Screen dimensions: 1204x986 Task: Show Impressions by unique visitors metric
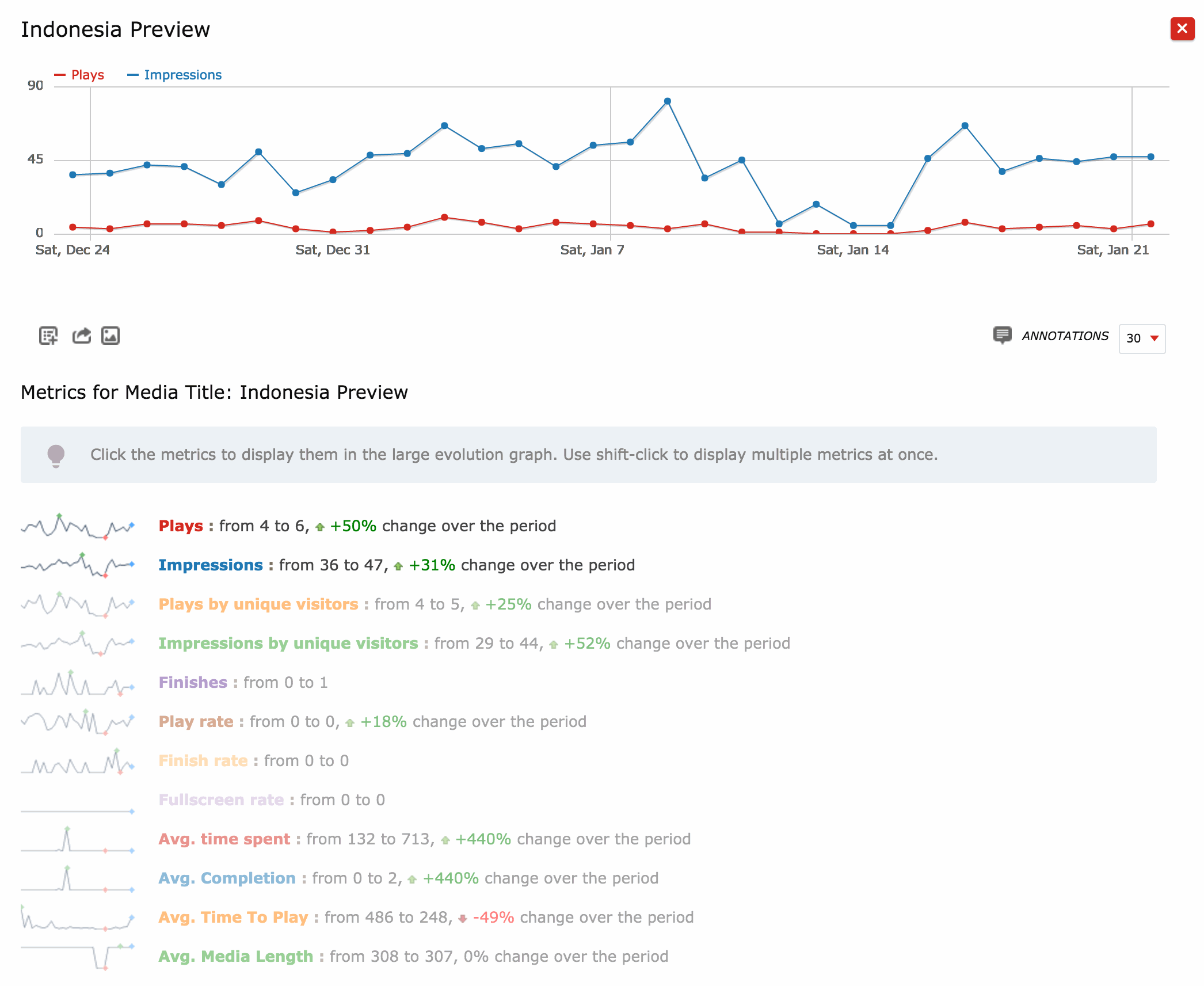(x=288, y=644)
